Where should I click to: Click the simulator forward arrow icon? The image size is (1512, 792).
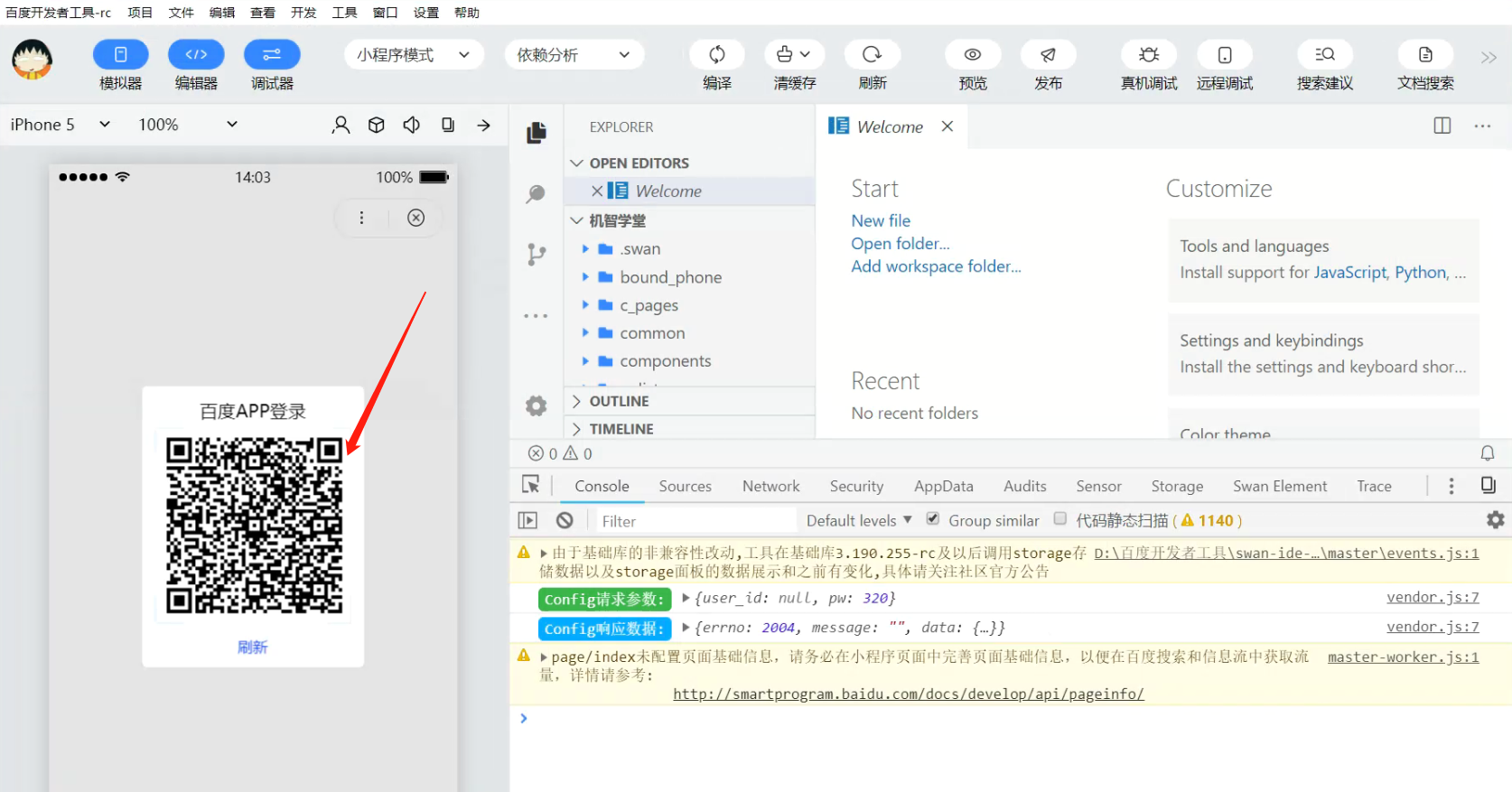[x=484, y=125]
